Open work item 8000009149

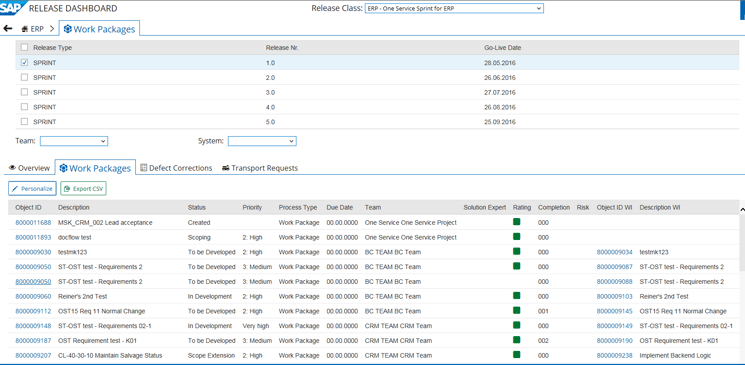pos(614,326)
